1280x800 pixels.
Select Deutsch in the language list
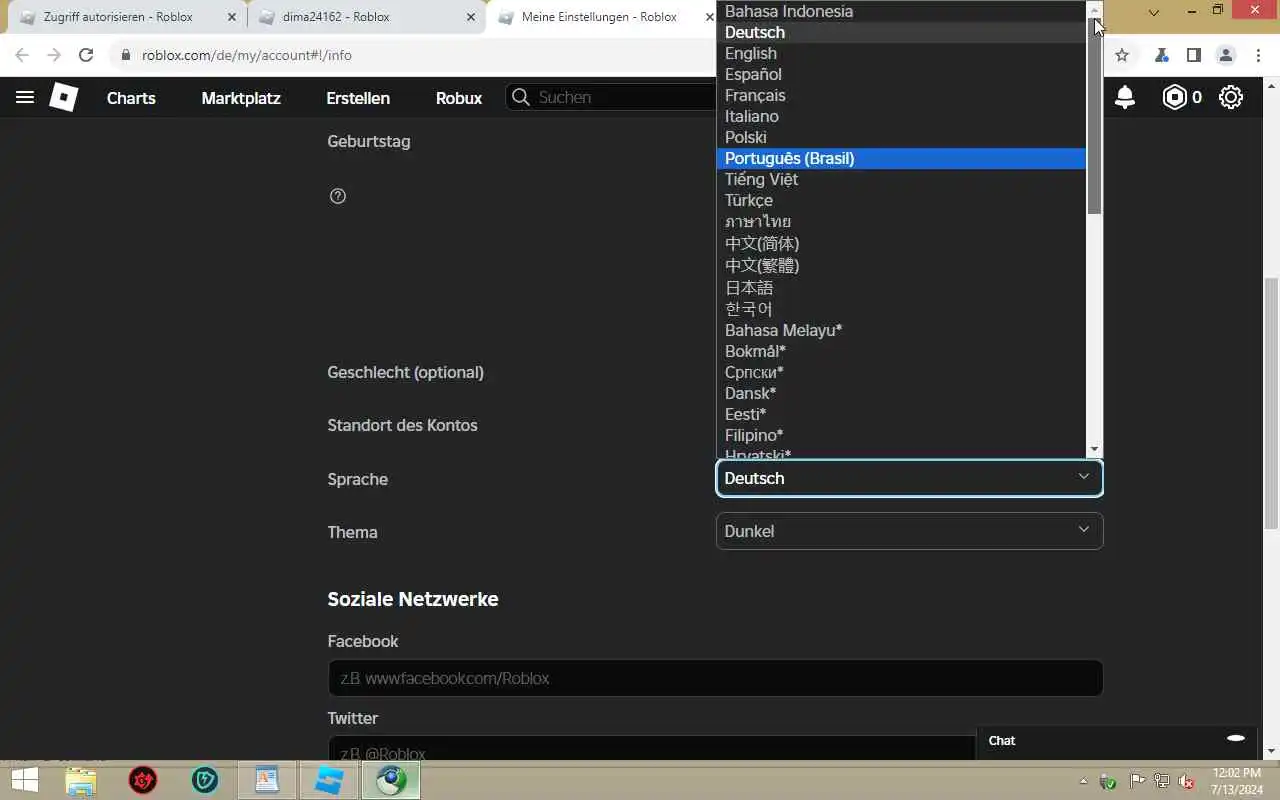click(901, 32)
